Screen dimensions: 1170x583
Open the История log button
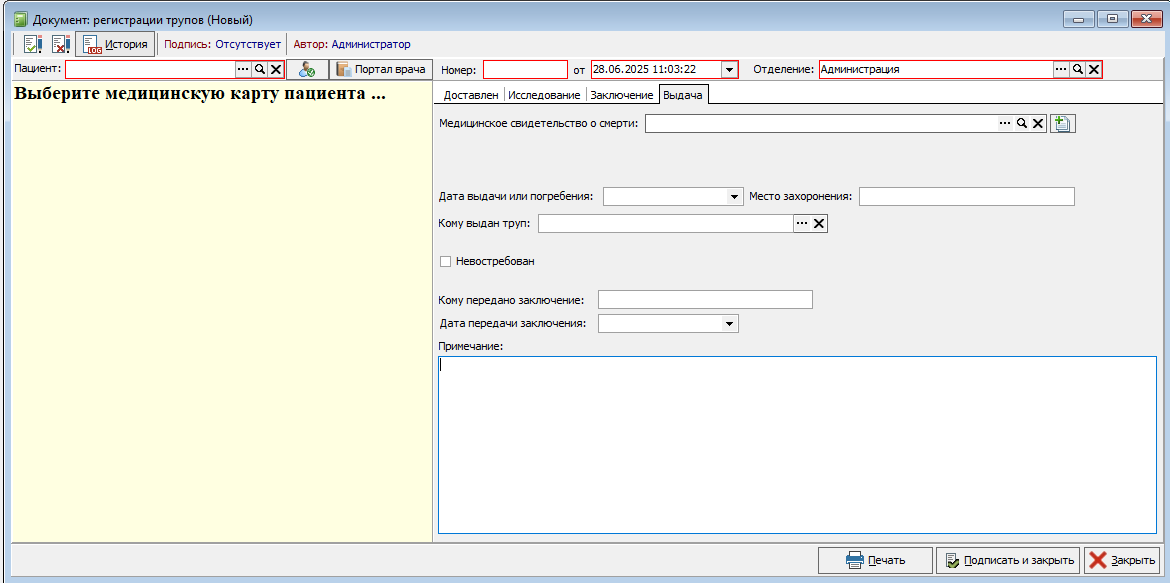[115, 44]
